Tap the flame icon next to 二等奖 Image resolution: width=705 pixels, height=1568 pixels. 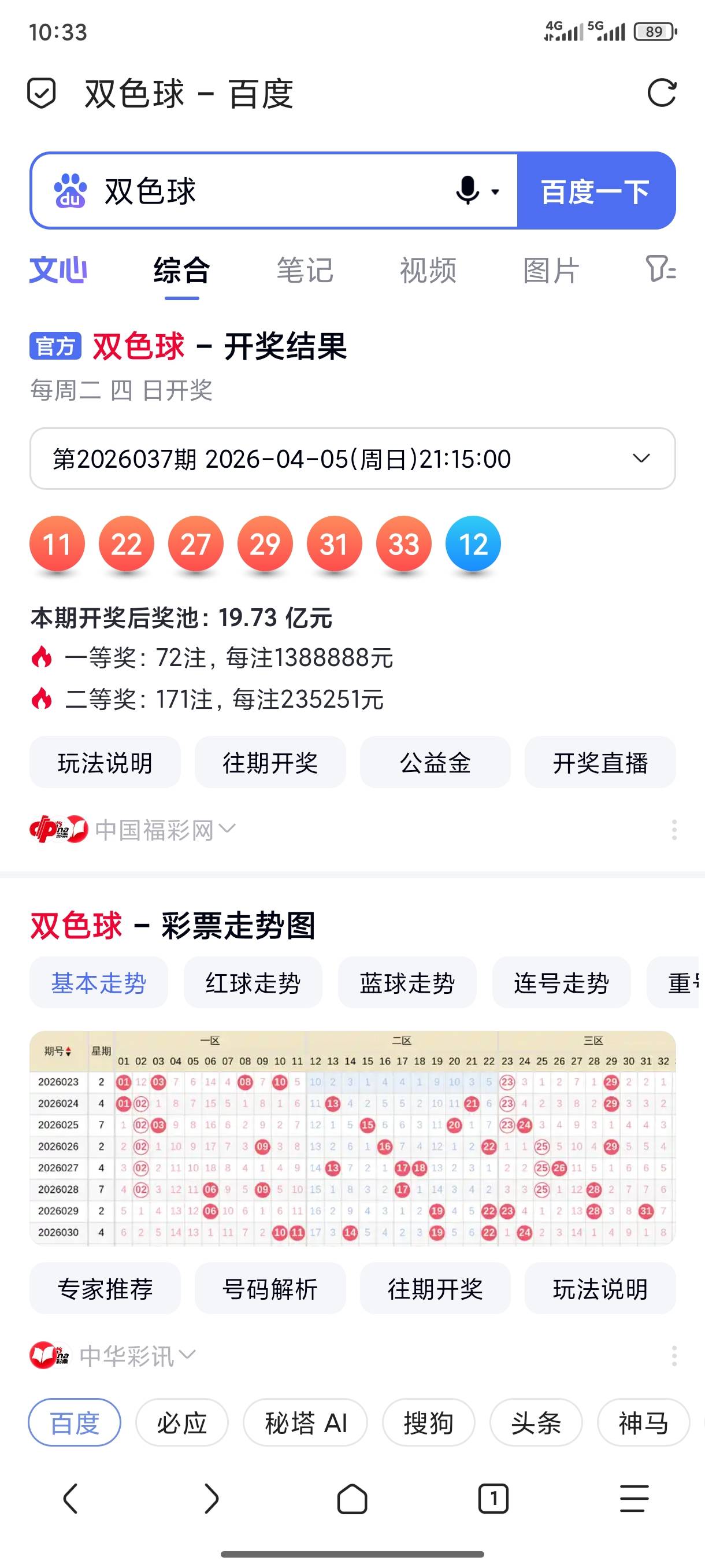(x=42, y=699)
